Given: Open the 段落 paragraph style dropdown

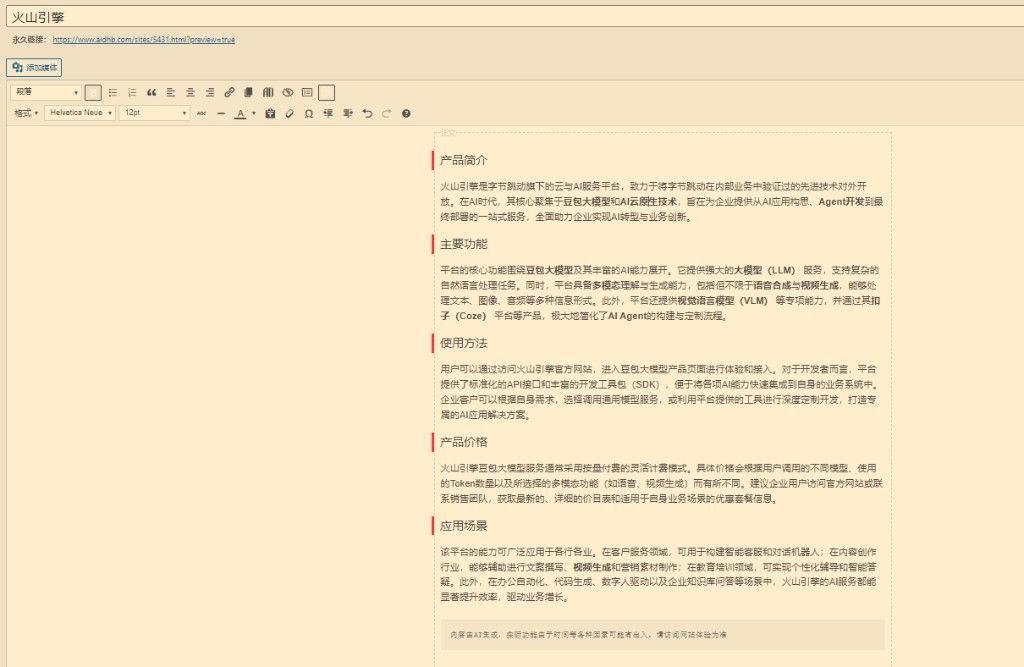Looking at the screenshot, I should coord(45,92).
